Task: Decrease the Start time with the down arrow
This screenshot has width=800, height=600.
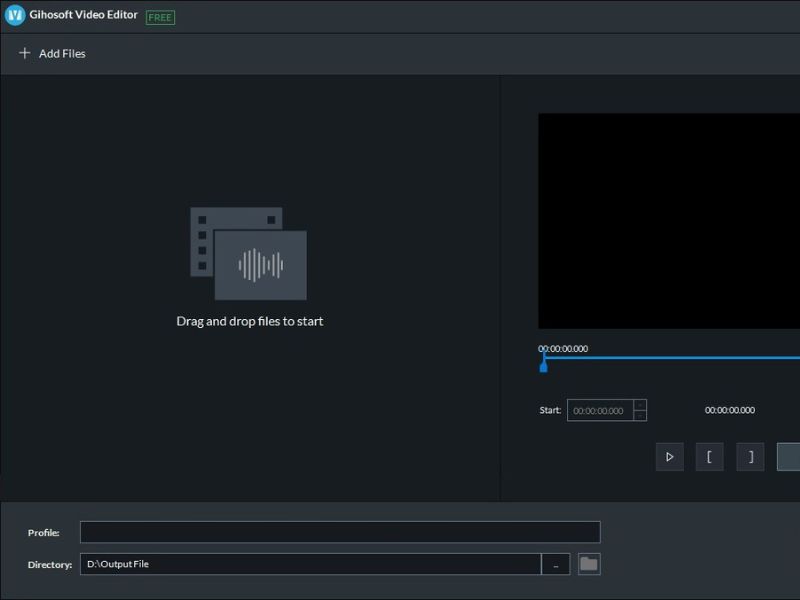Action: 640,416
